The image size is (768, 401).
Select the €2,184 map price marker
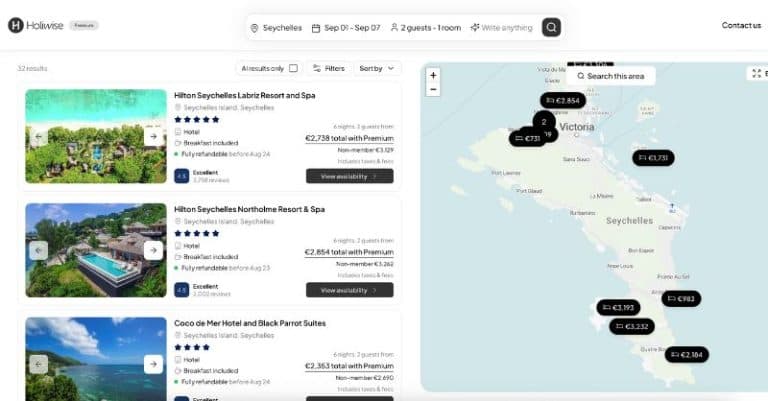coord(687,354)
